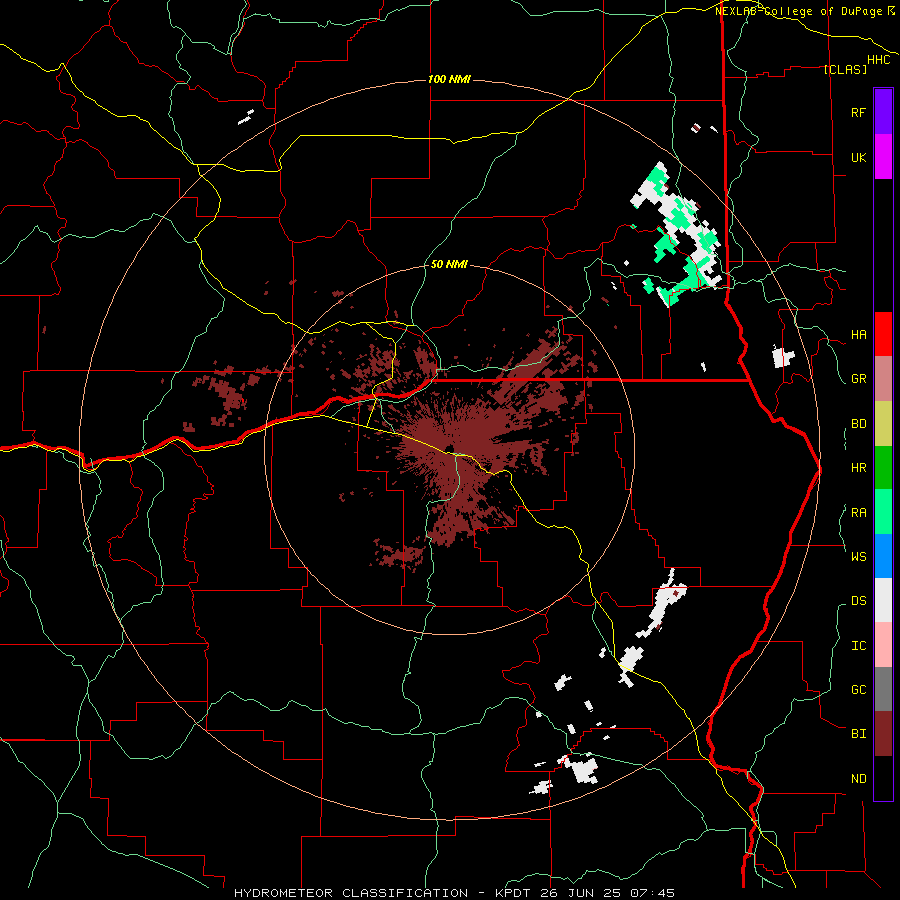
Task: Click the RF legend label
Action: [858, 112]
